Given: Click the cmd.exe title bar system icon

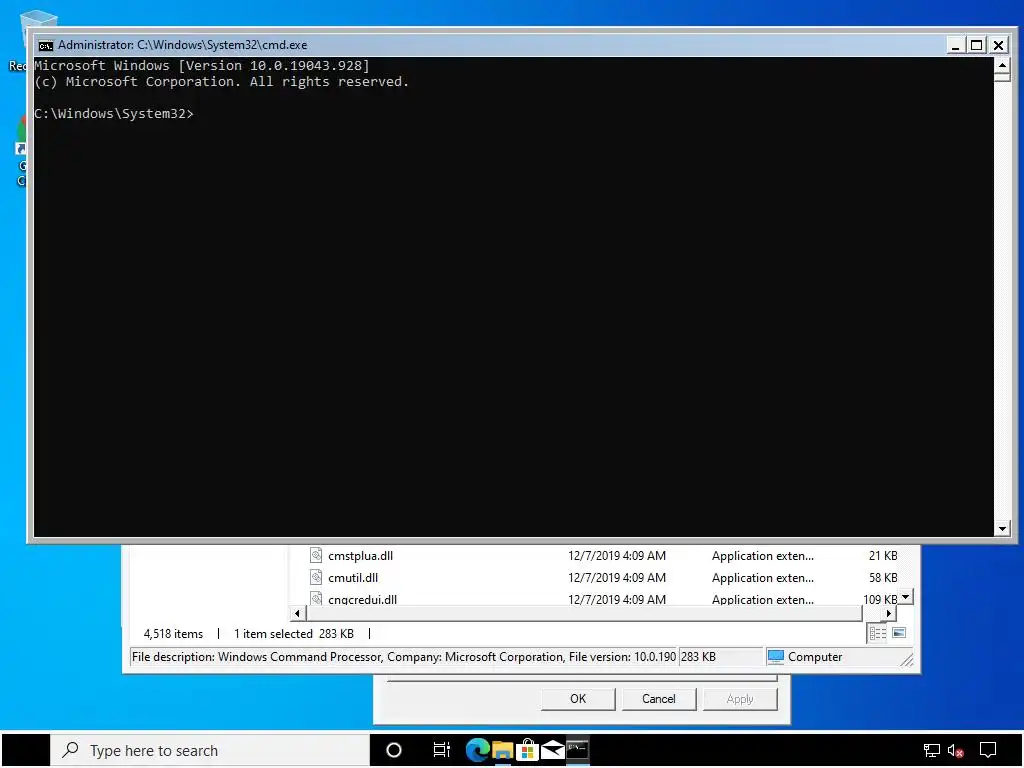Looking at the screenshot, I should [x=45, y=45].
